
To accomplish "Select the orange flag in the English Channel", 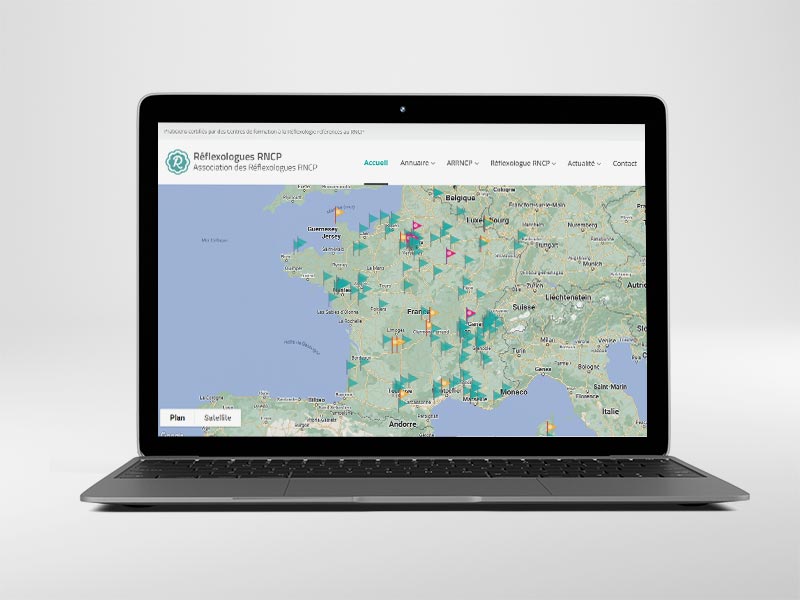I will [340, 211].
